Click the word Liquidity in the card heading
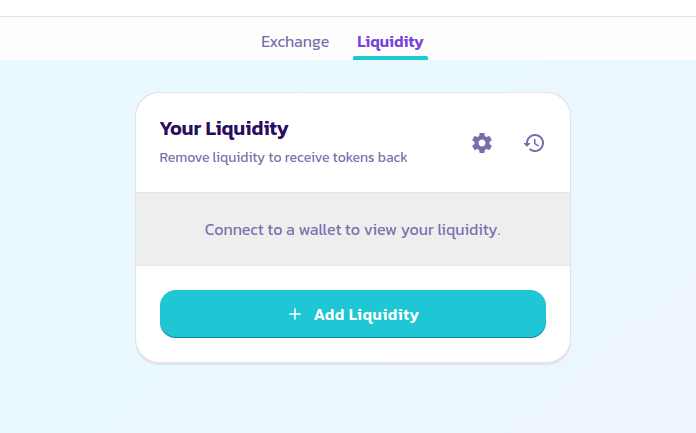 pyautogui.click(x=247, y=130)
